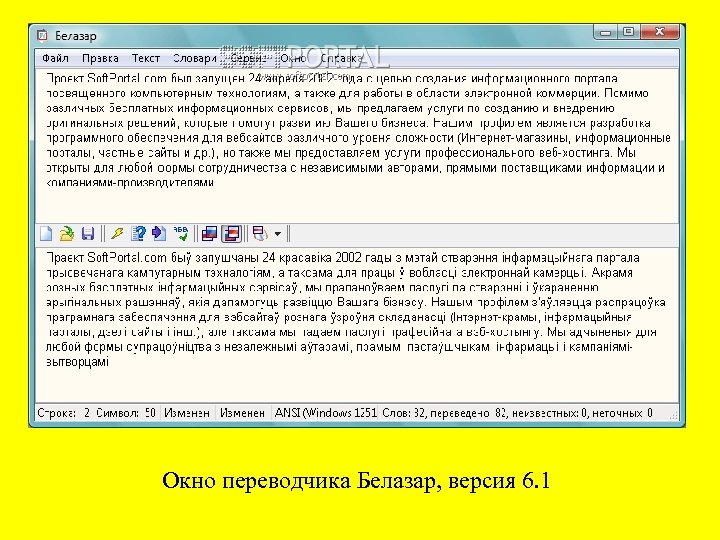Viewport: 720px width, 540px height.
Task: Run the ABB spell check icon
Action: (180, 234)
